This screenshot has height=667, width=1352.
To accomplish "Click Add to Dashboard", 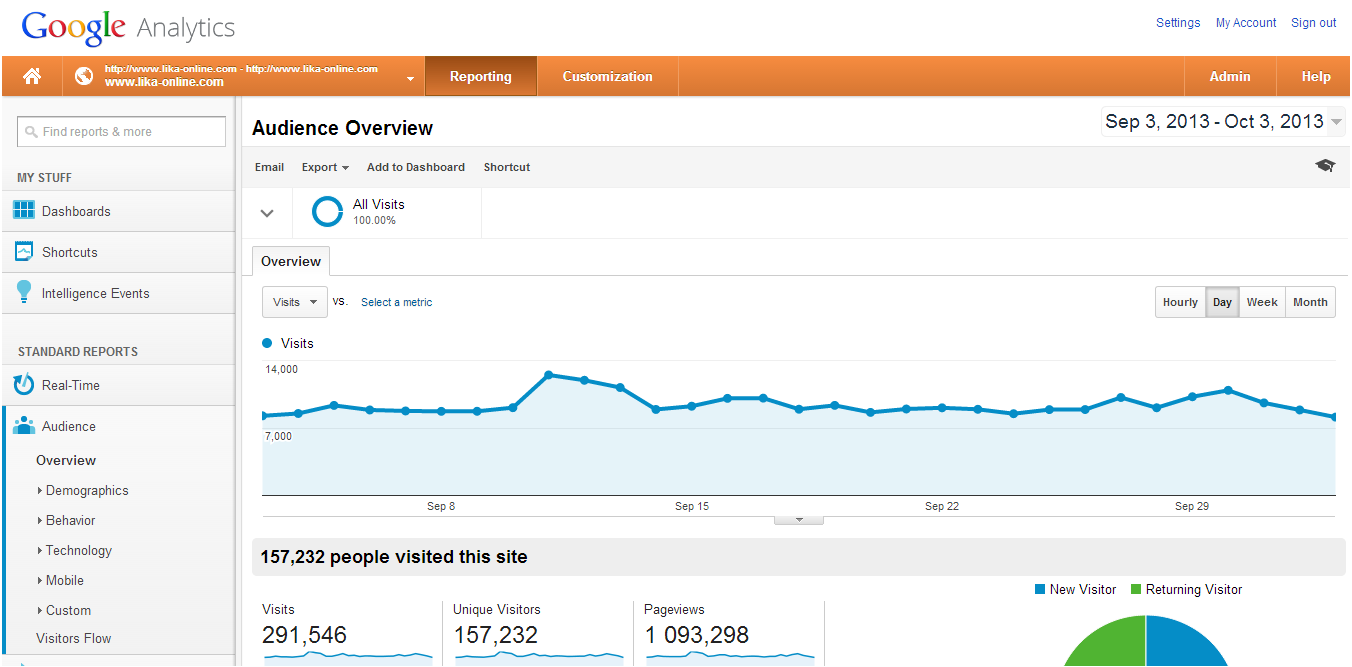I will (415, 167).
